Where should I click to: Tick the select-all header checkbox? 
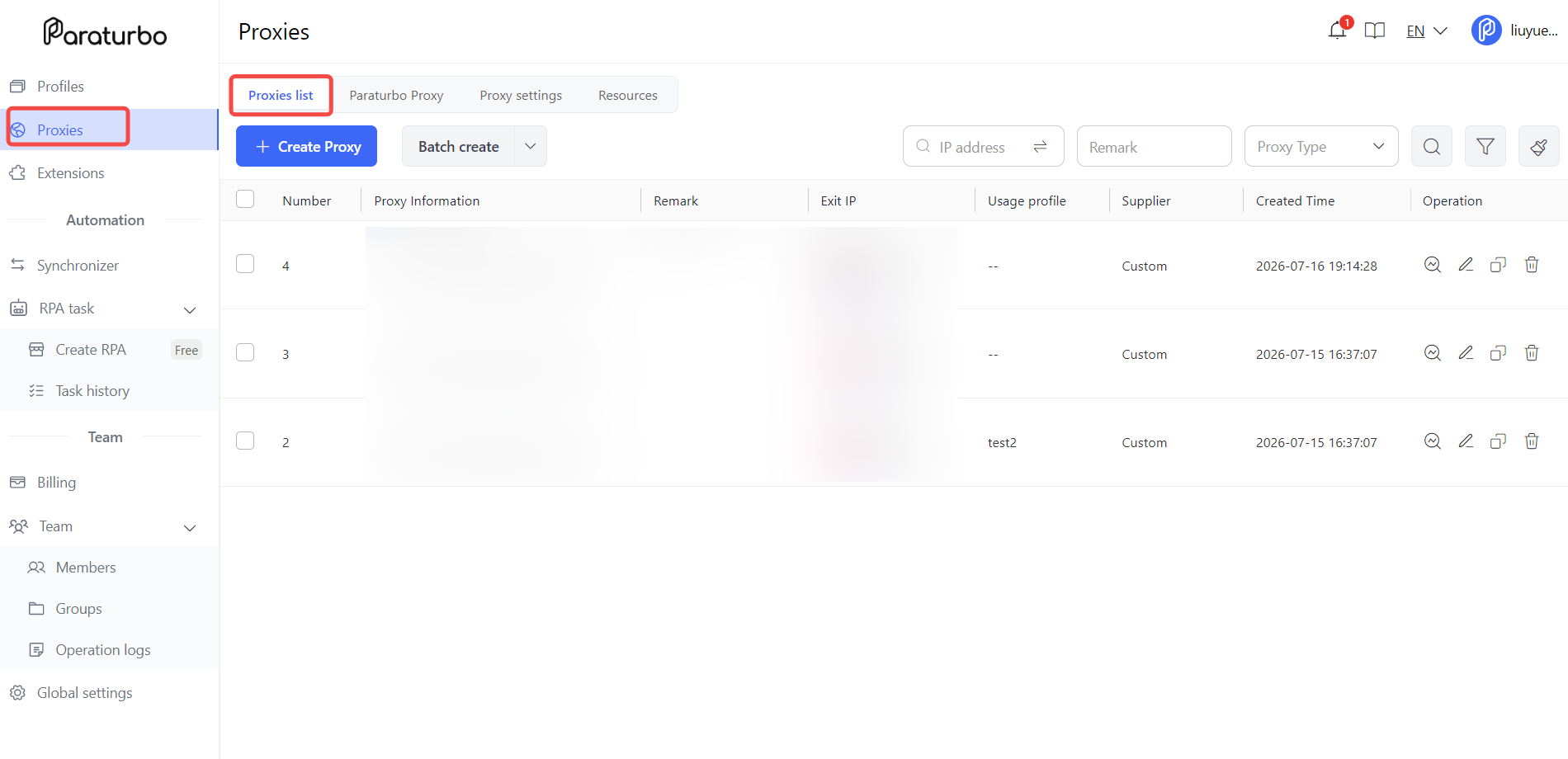tap(245, 199)
